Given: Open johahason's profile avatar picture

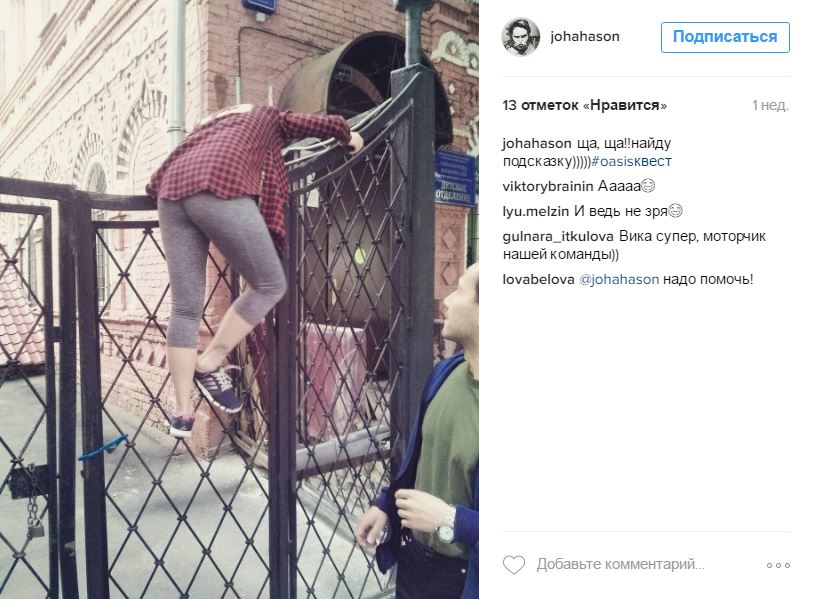Looking at the screenshot, I should click(x=521, y=37).
